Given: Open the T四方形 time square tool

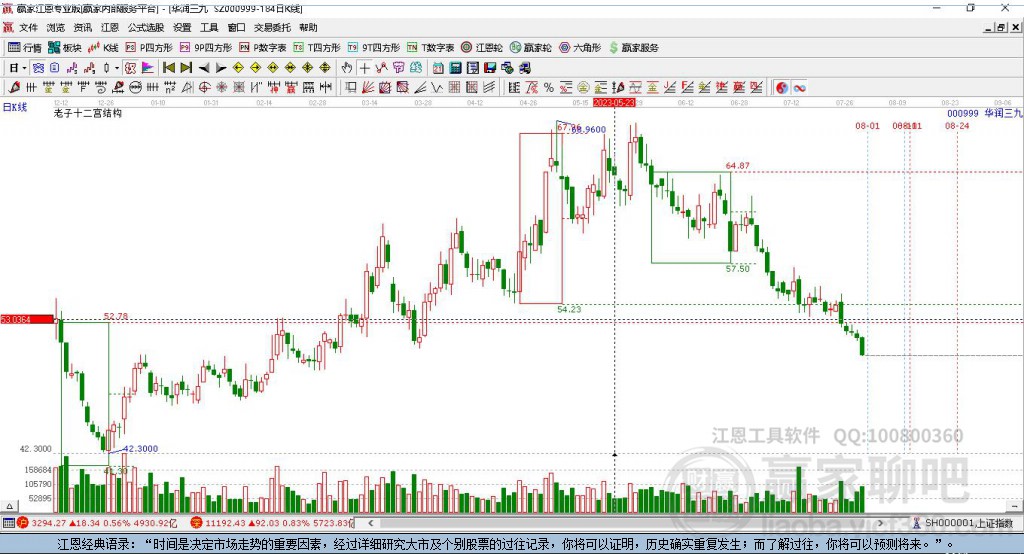Looking at the screenshot, I should click(x=317, y=48).
